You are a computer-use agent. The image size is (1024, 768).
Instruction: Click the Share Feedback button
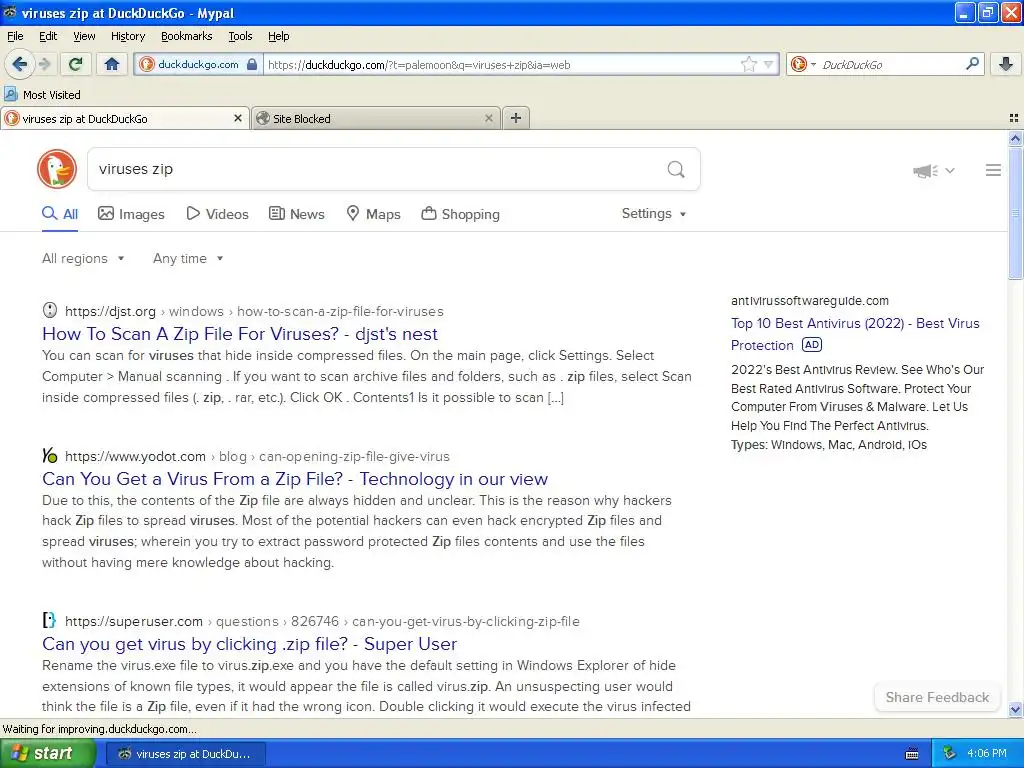tap(937, 697)
